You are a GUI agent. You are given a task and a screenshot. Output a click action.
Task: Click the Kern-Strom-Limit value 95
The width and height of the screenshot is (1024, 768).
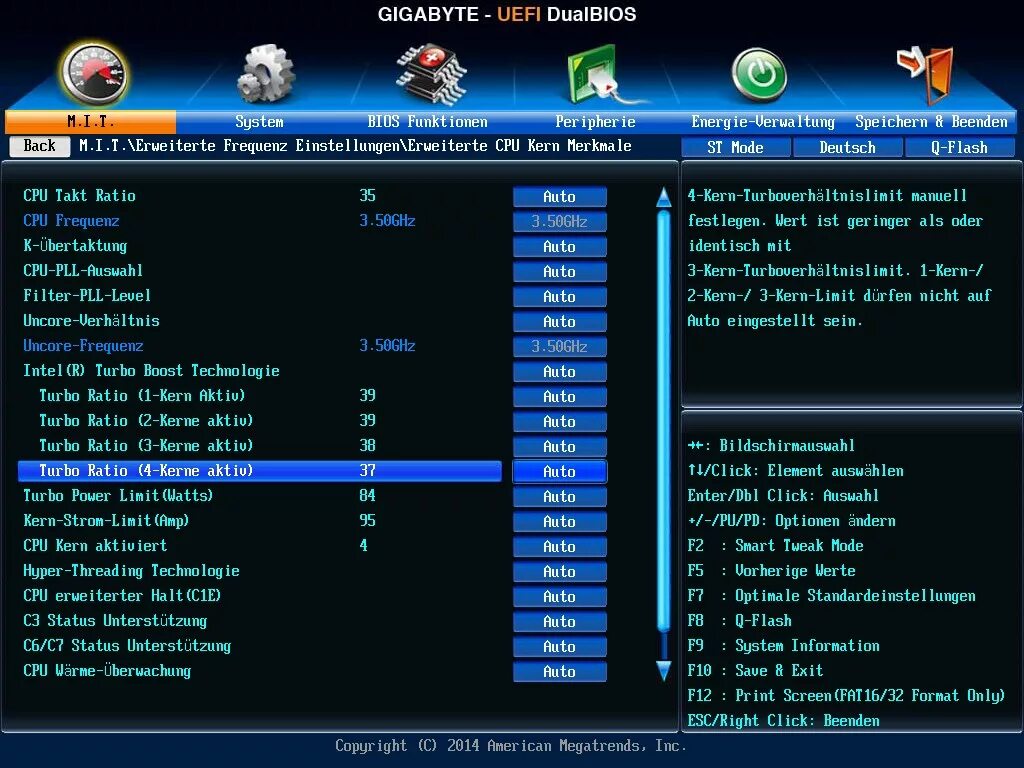coord(368,520)
